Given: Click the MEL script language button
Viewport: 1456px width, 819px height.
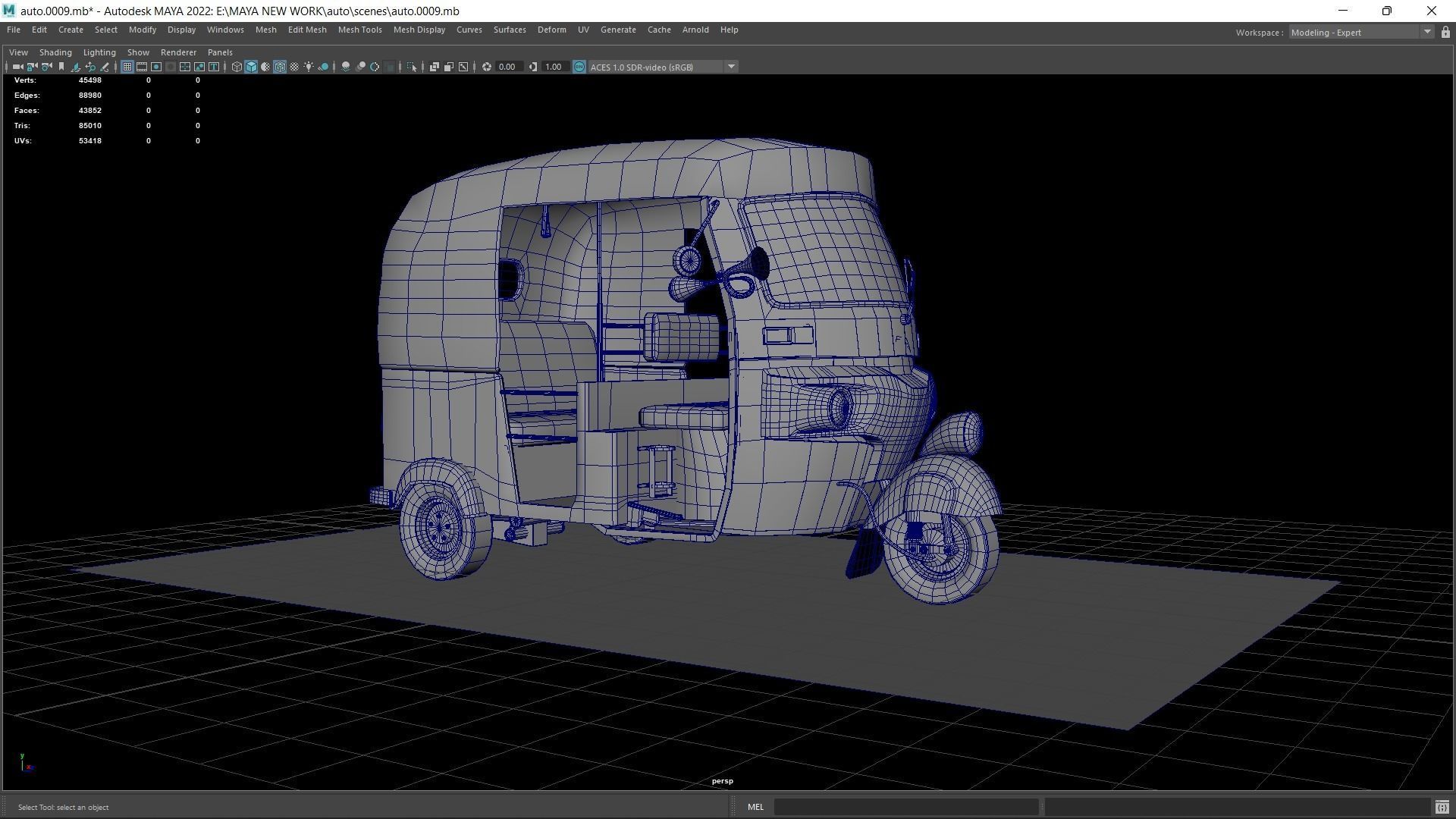Looking at the screenshot, I should 755,807.
